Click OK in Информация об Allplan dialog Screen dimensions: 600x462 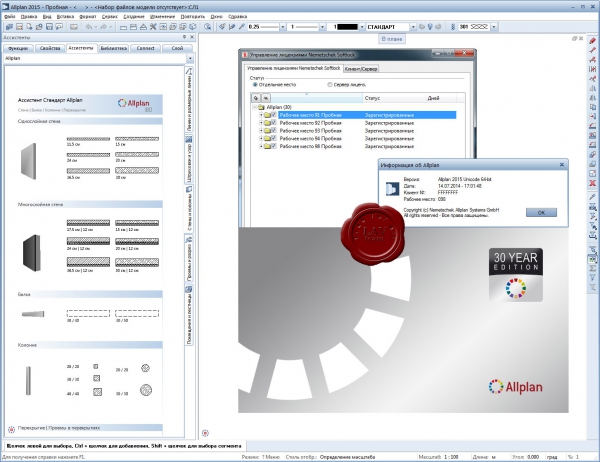coord(541,212)
